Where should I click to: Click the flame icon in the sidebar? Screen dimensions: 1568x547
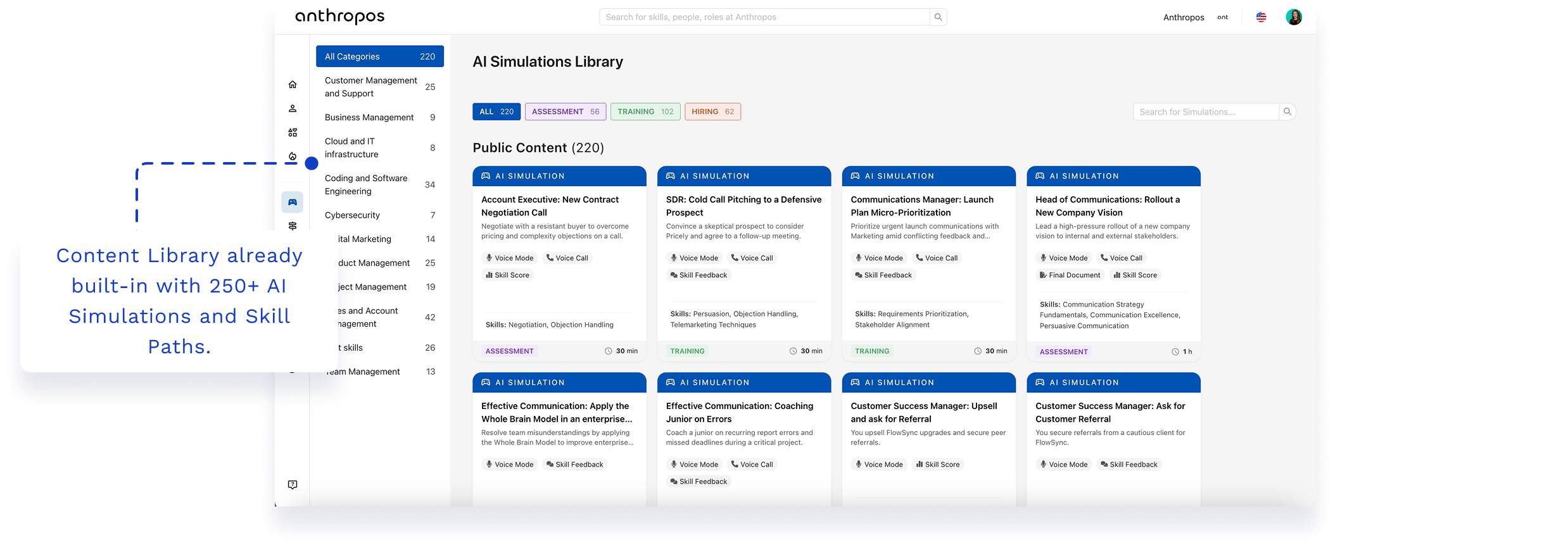pos(292,156)
